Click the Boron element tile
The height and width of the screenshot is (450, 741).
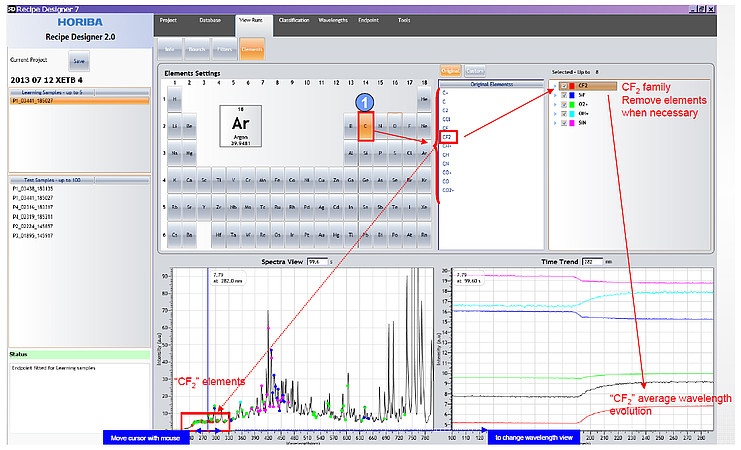(350, 126)
